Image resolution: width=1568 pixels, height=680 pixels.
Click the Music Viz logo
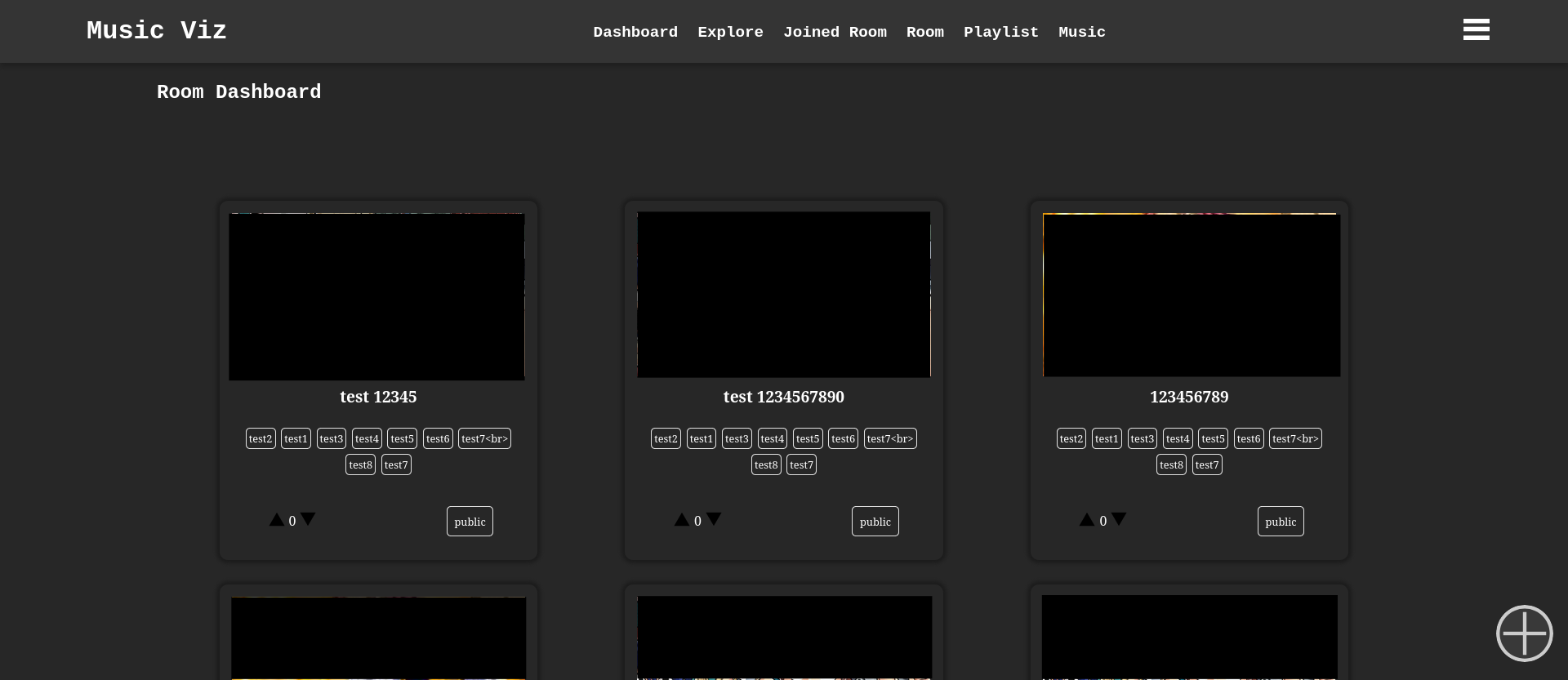tap(157, 31)
